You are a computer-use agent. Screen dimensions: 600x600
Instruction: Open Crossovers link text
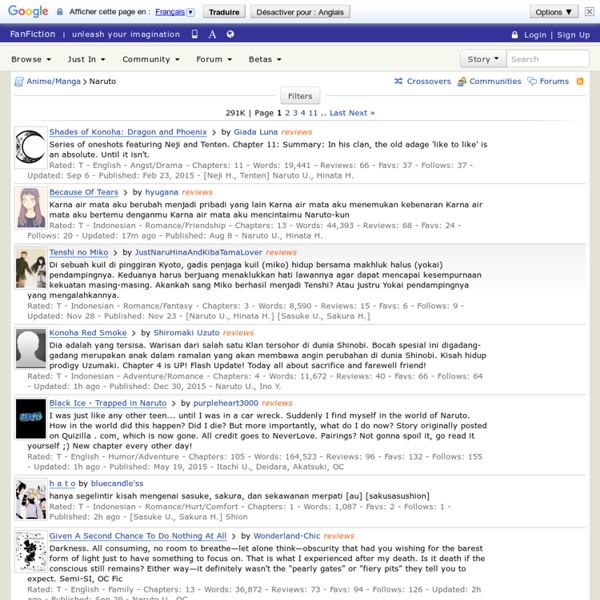429,81
